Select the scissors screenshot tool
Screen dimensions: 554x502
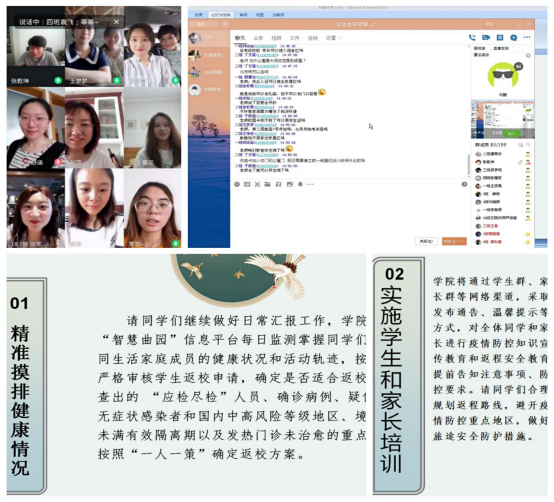click(x=257, y=184)
